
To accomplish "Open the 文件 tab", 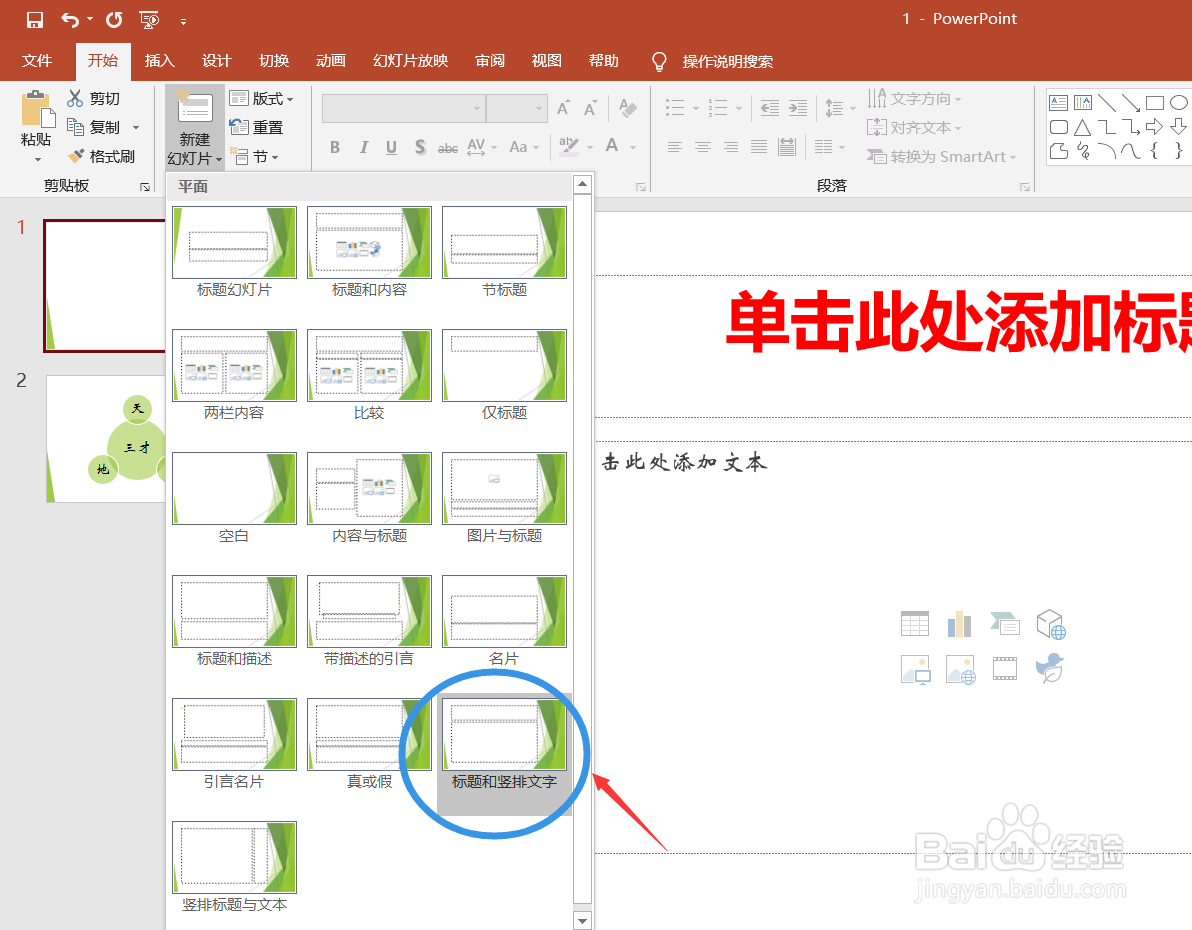I will point(36,61).
